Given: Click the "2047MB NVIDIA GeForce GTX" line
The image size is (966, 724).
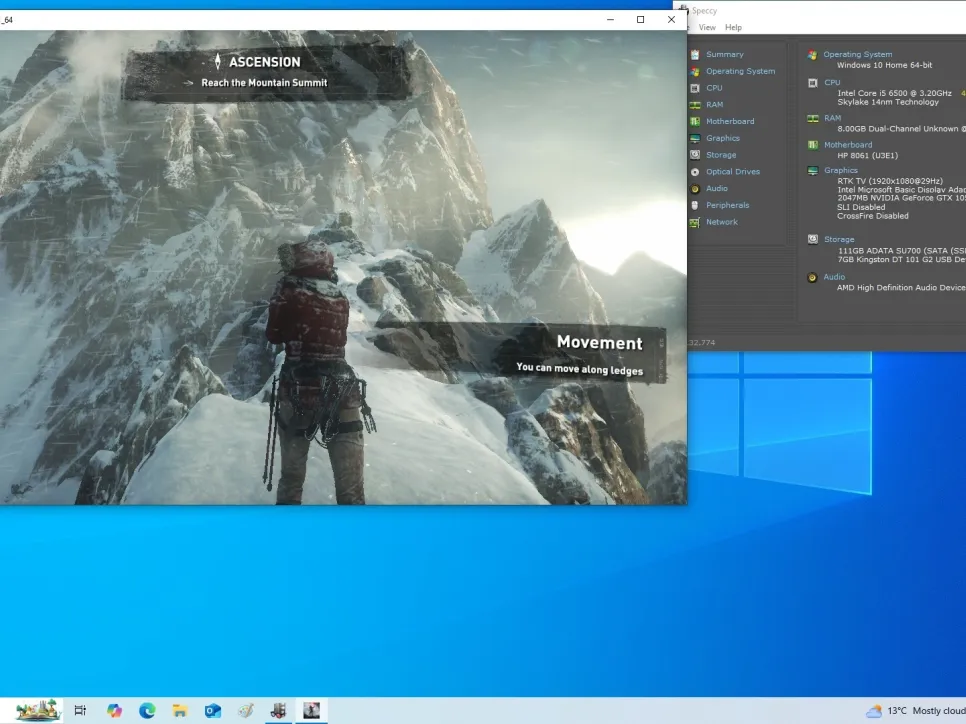Looking at the screenshot, I should [901, 198].
